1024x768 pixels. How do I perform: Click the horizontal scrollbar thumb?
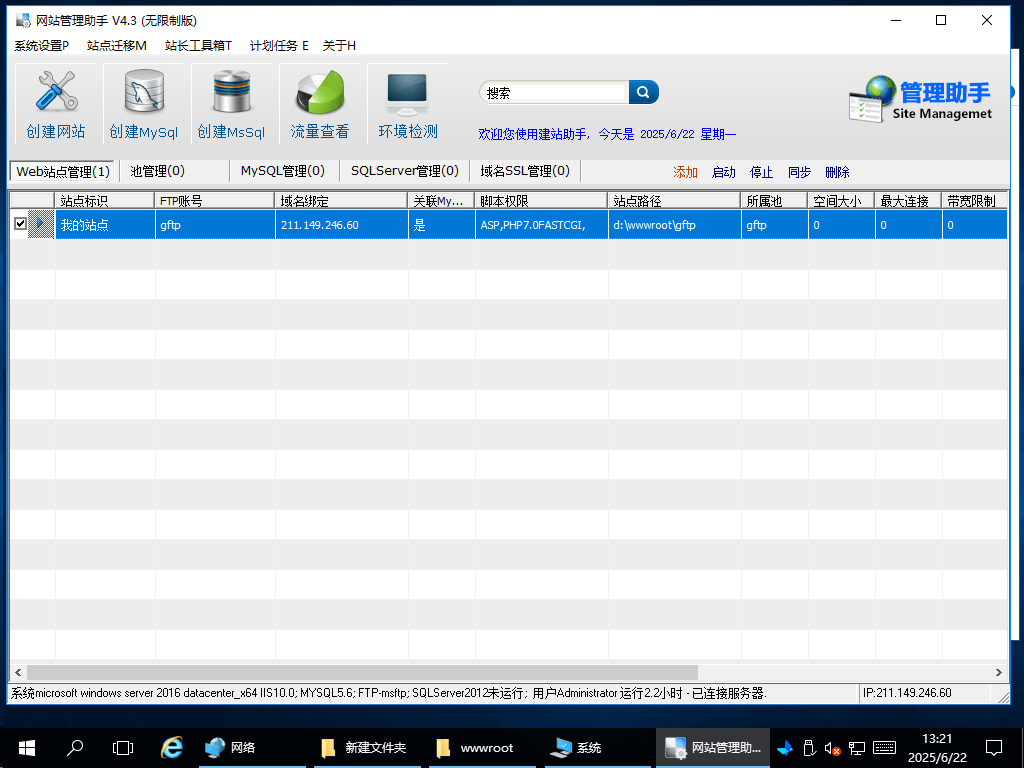tap(362, 672)
